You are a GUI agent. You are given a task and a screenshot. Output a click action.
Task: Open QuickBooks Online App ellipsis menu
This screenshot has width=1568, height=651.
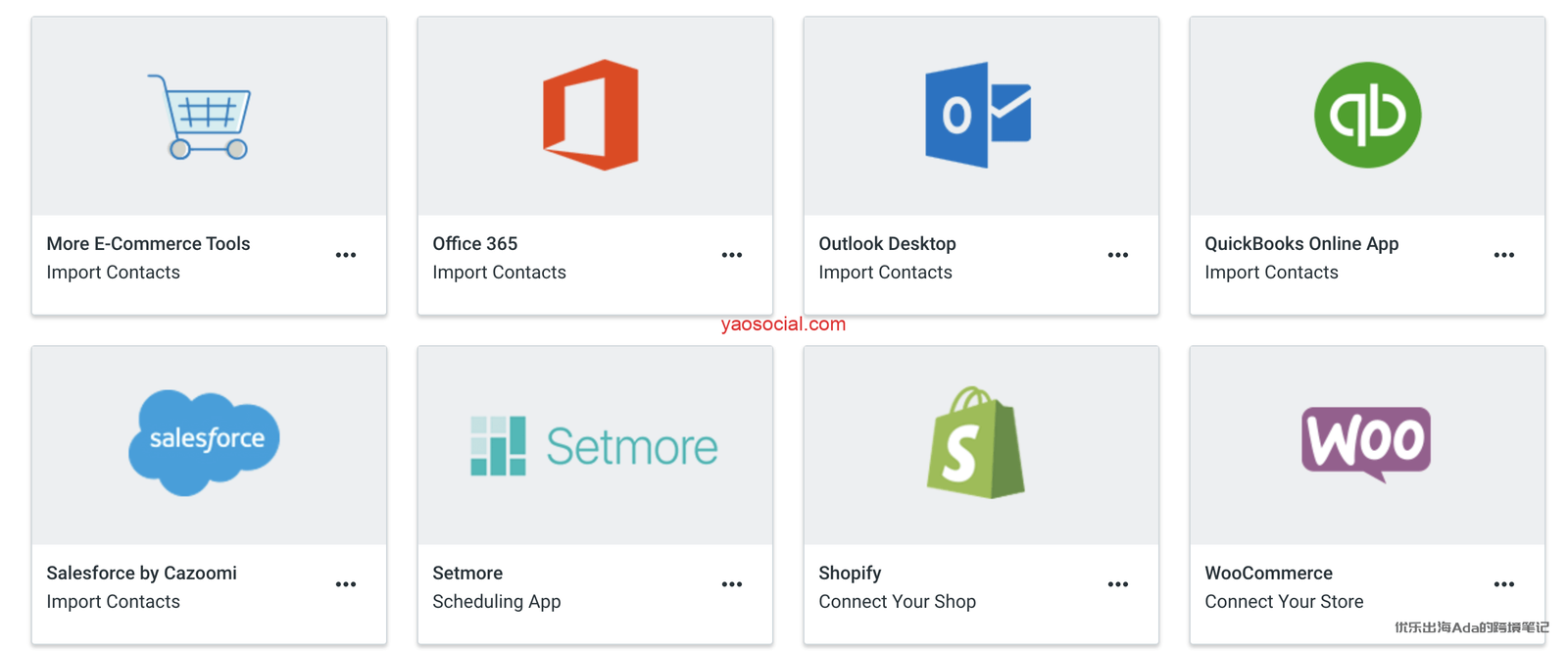(x=1504, y=255)
